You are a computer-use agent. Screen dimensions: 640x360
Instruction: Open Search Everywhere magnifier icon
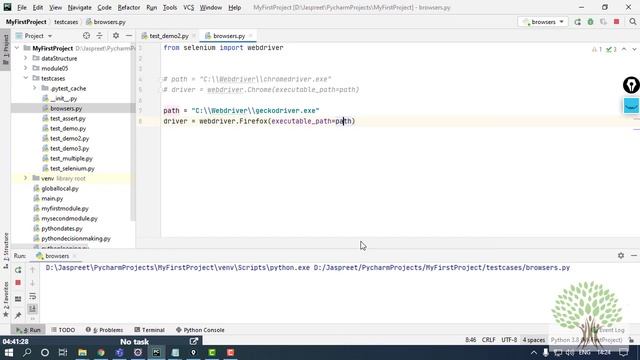click(x=632, y=22)
